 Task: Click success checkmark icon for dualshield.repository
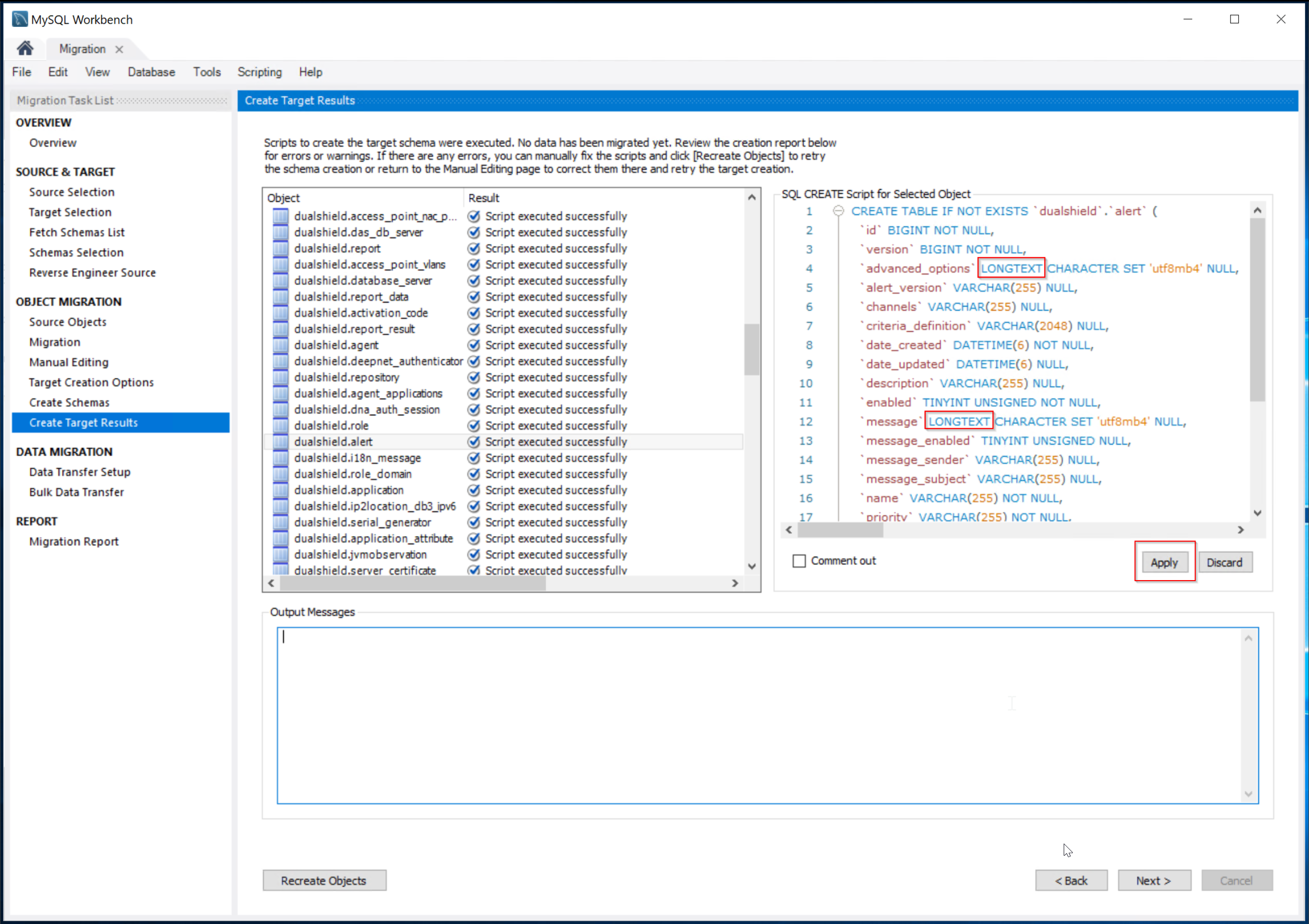(x=474, y=377)
